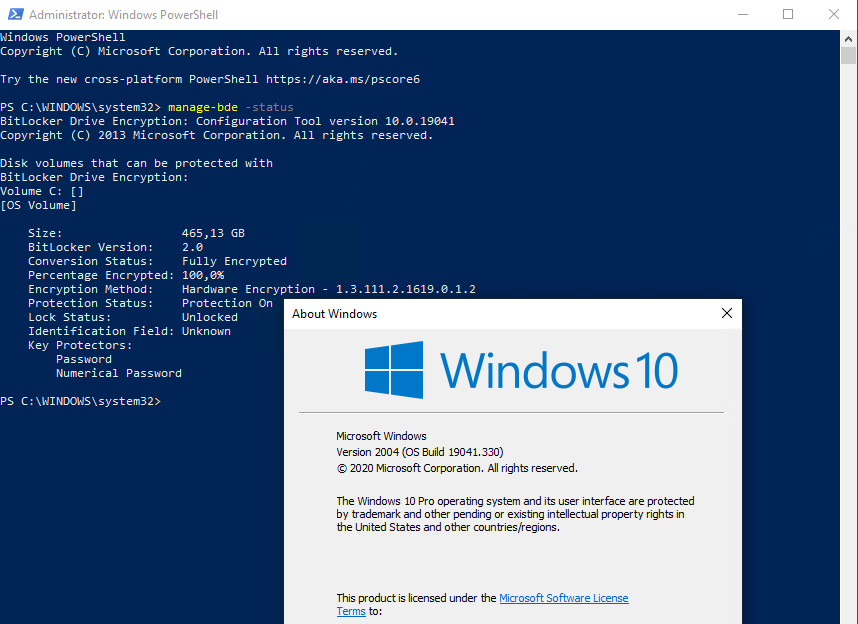Close the About Windows dialog
858x624 pixels.
(x=727, y=313)
